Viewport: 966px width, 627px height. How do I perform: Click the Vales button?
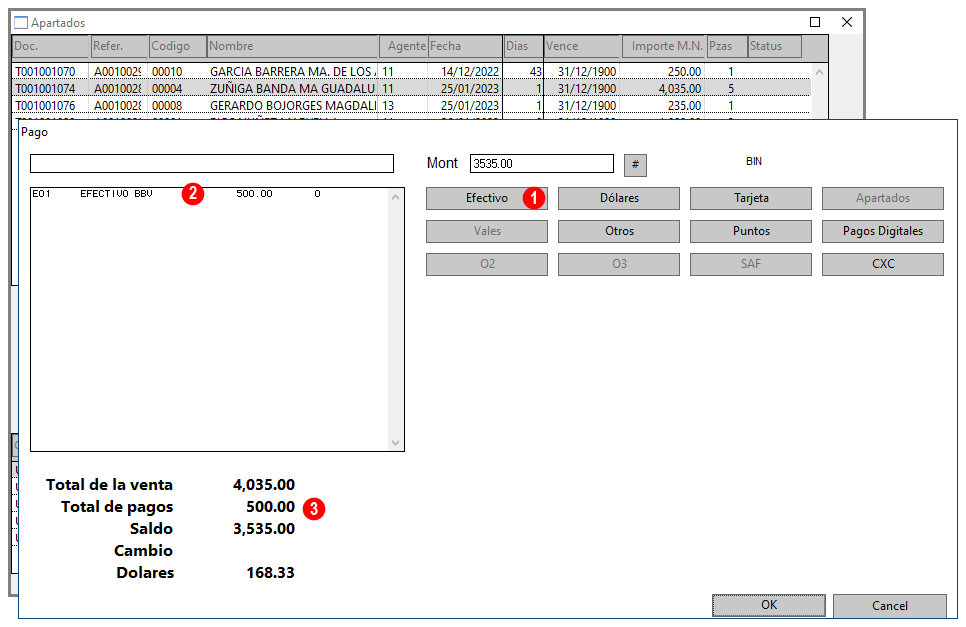pyautogui.click(x=487, y=231)
